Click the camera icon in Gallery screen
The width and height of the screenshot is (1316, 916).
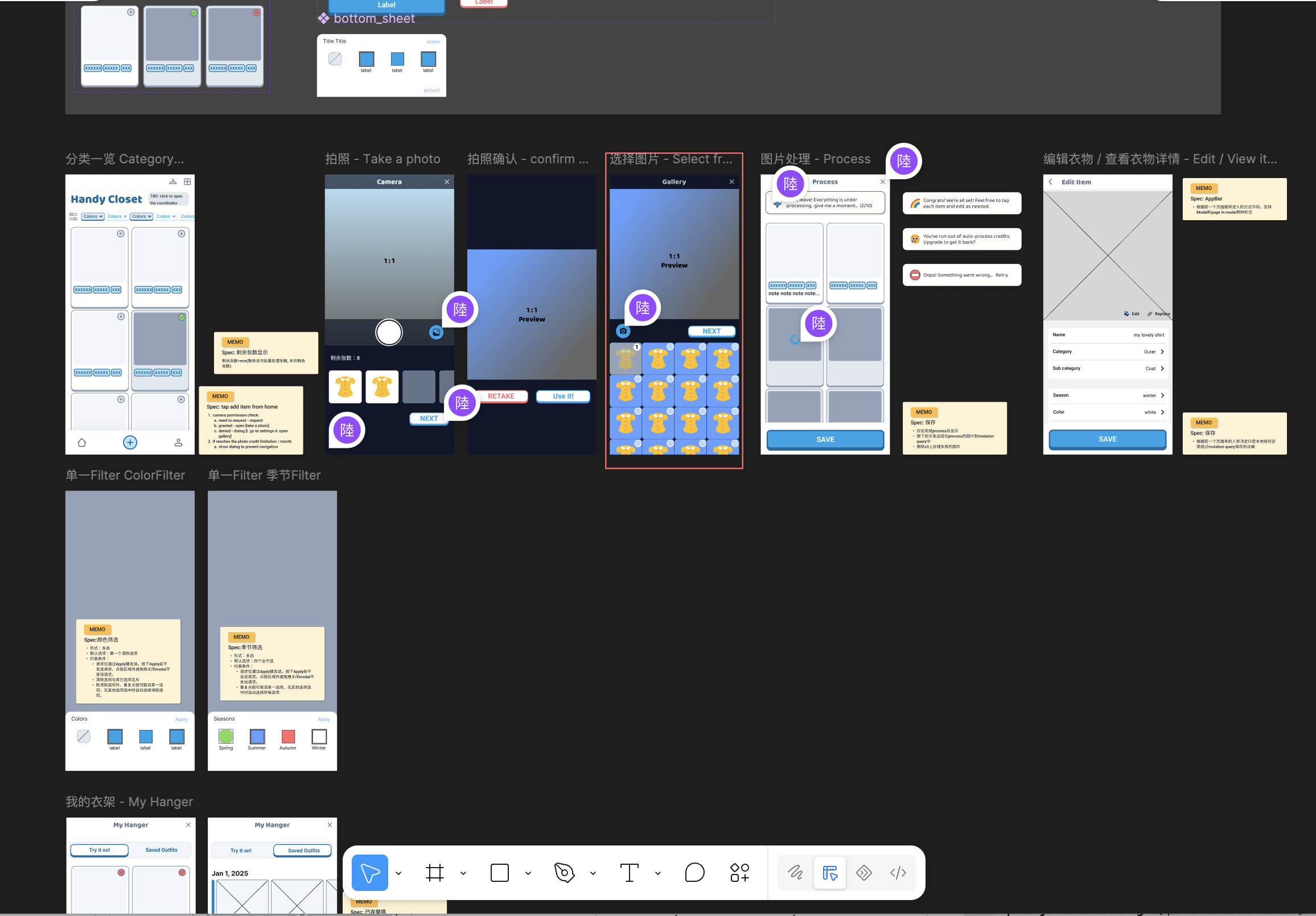623,331
